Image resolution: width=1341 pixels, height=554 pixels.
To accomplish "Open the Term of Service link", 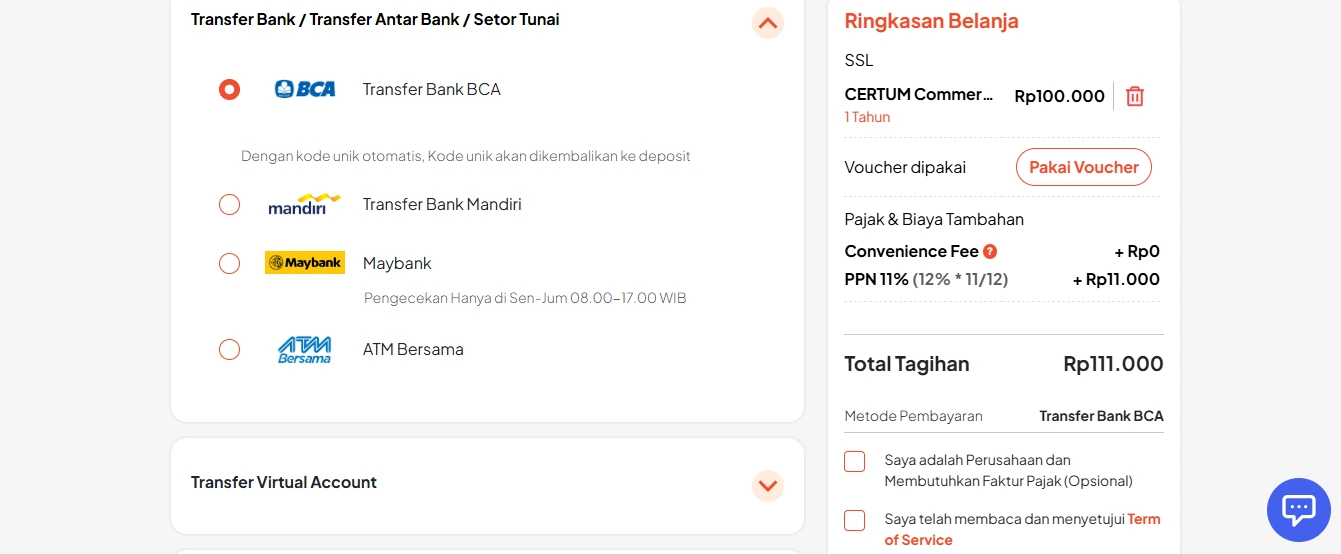I will (1143, 519).
